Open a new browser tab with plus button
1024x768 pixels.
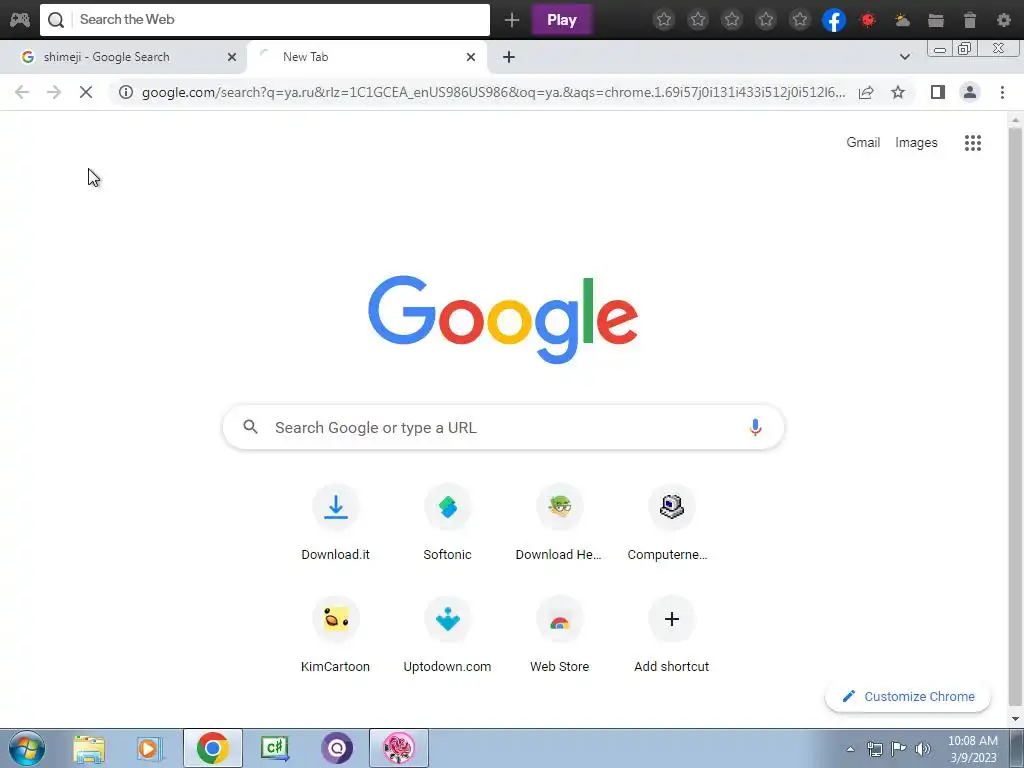click(x=509, y=57)
